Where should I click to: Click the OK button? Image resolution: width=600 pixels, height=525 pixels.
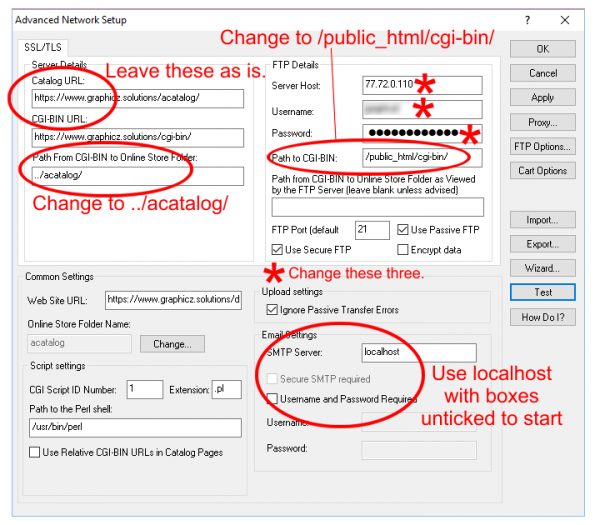pos(543,48)
